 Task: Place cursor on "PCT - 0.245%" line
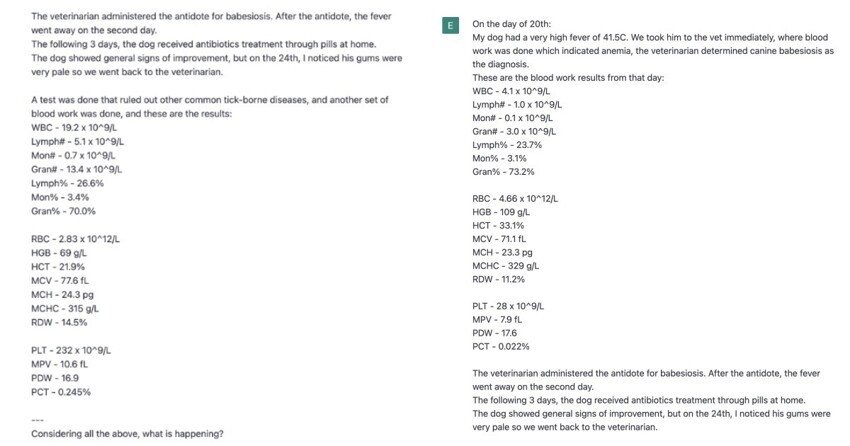[62, 392]
